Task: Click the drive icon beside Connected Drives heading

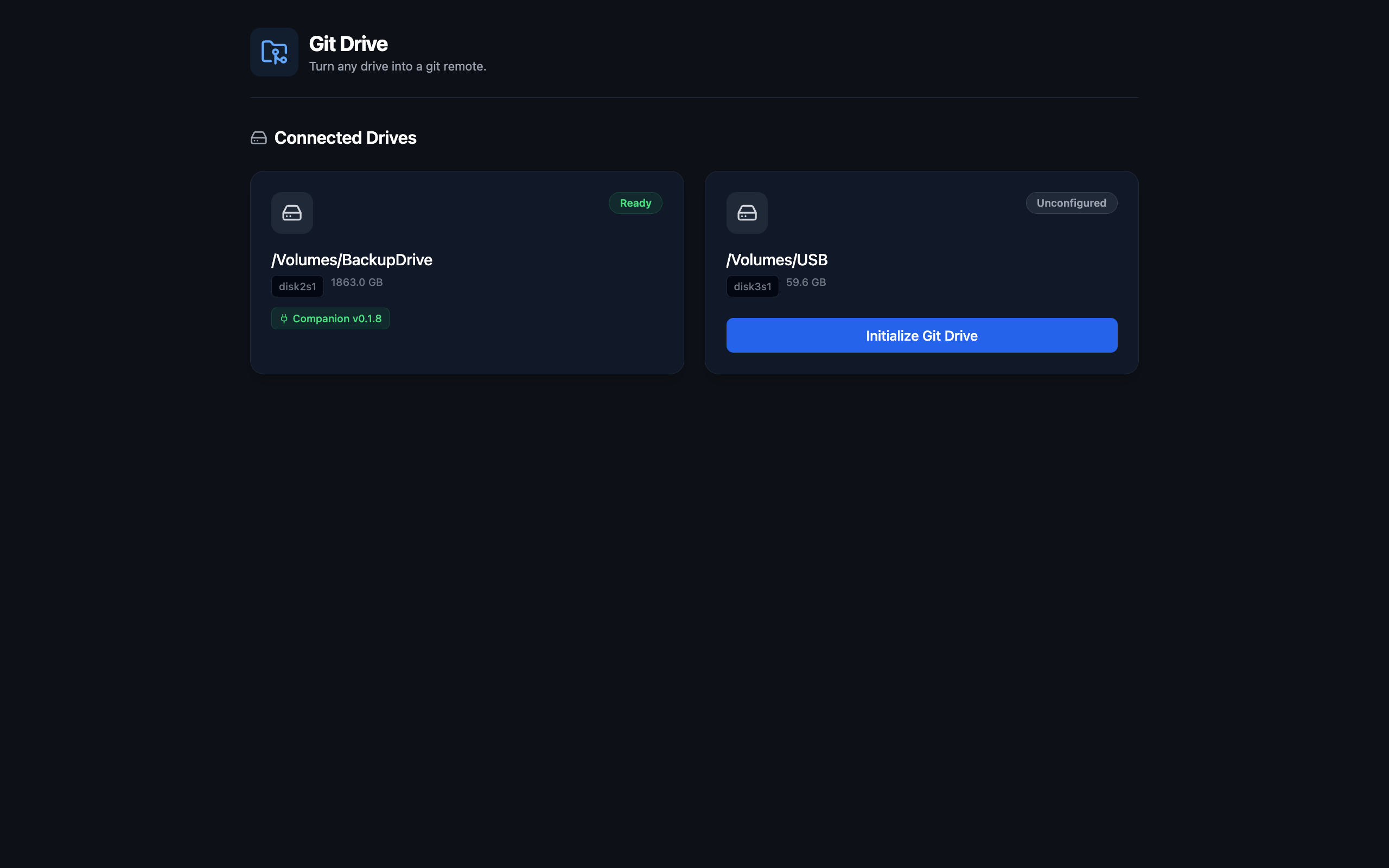Action: (259, 138)
